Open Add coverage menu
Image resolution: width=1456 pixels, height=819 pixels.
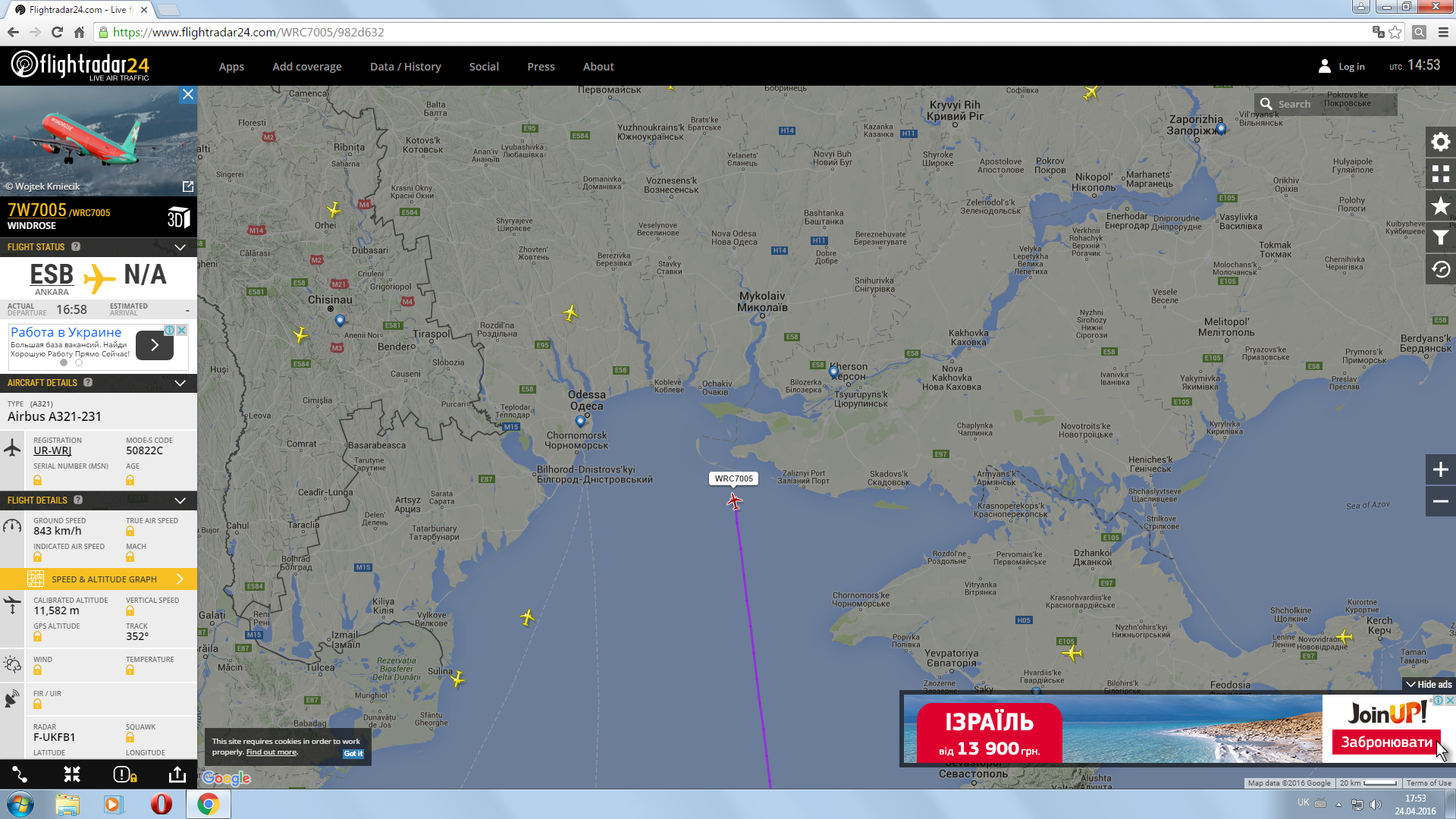(x=307, y=67)
